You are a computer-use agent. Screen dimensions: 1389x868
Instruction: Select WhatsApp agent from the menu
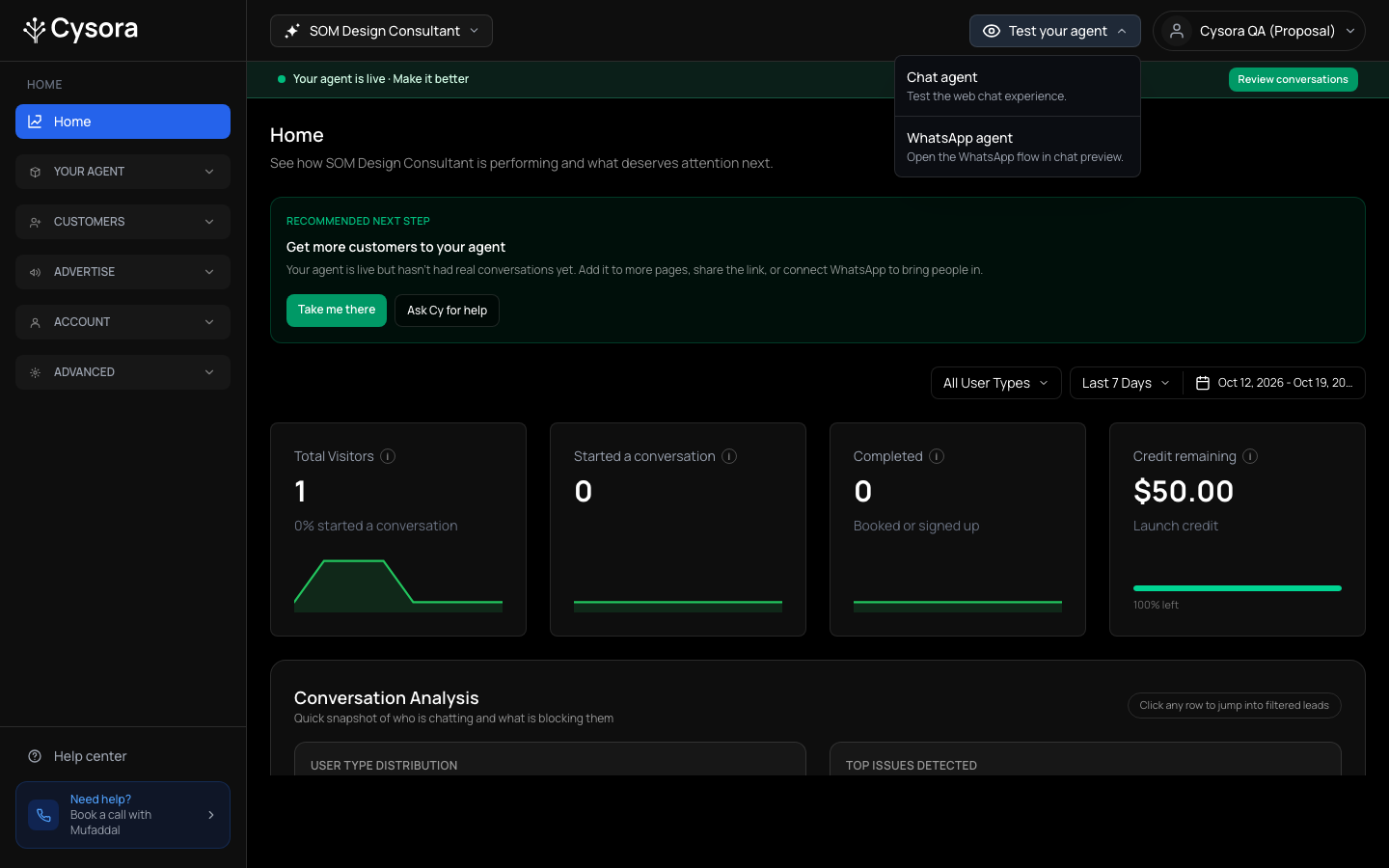(1017, 147)
